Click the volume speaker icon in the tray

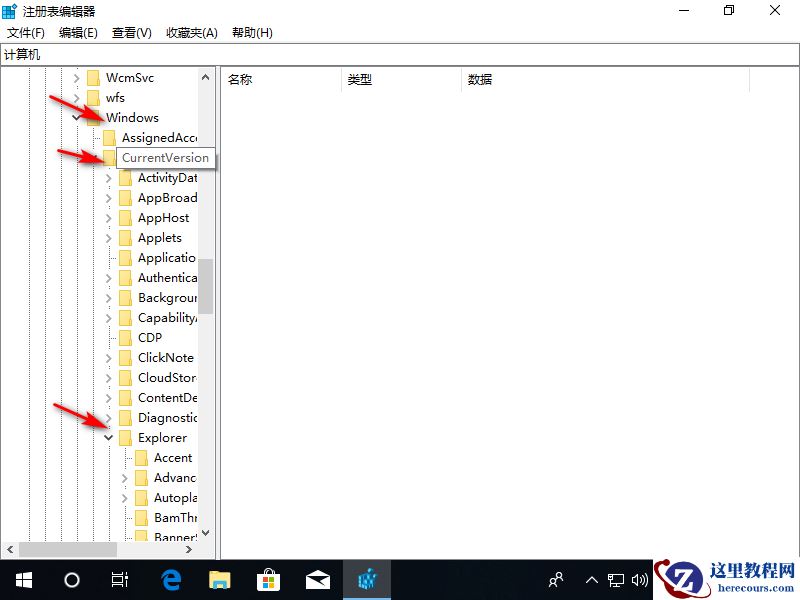[640, 579]
